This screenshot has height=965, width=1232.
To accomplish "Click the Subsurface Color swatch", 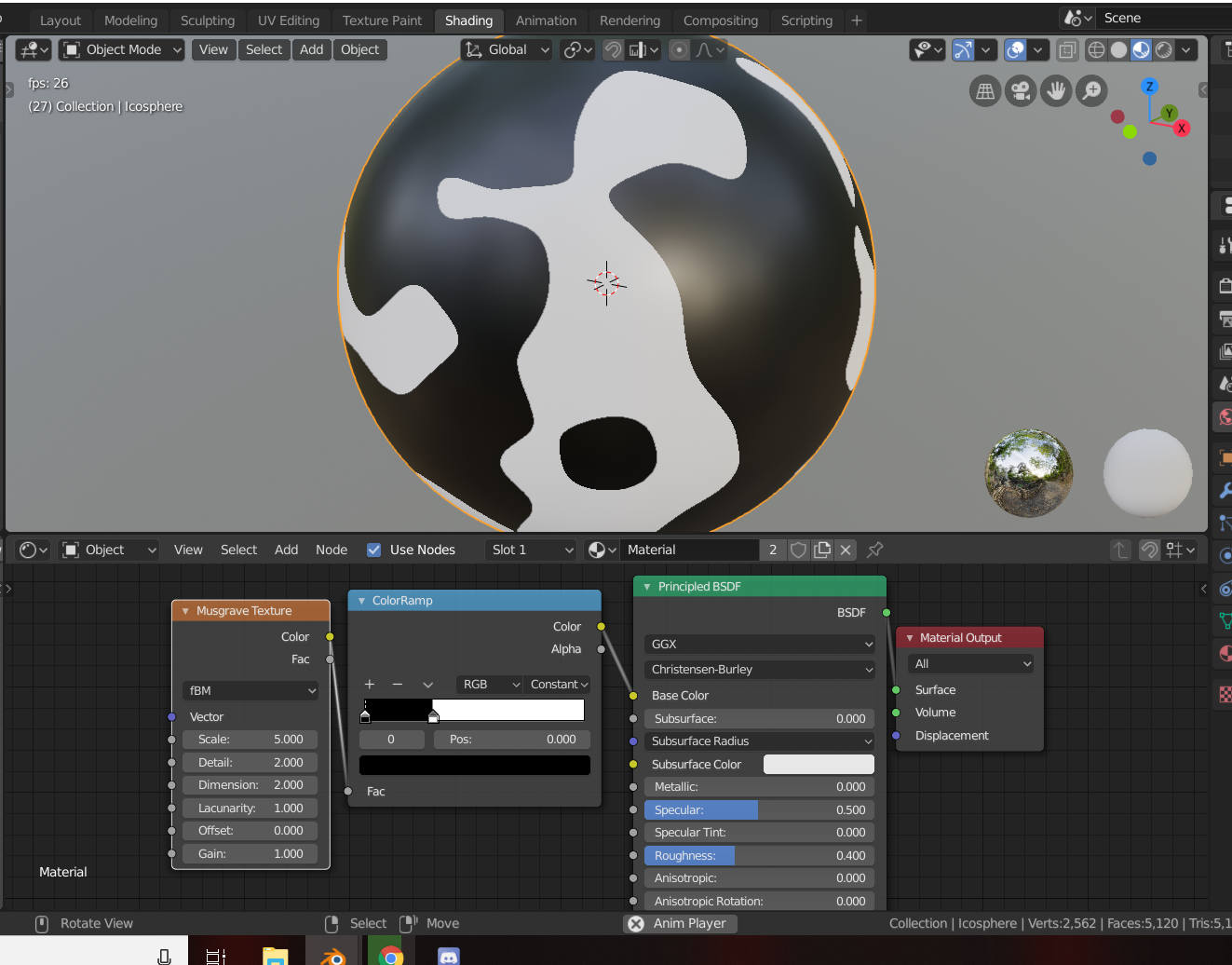I will (x=819, y=764).
